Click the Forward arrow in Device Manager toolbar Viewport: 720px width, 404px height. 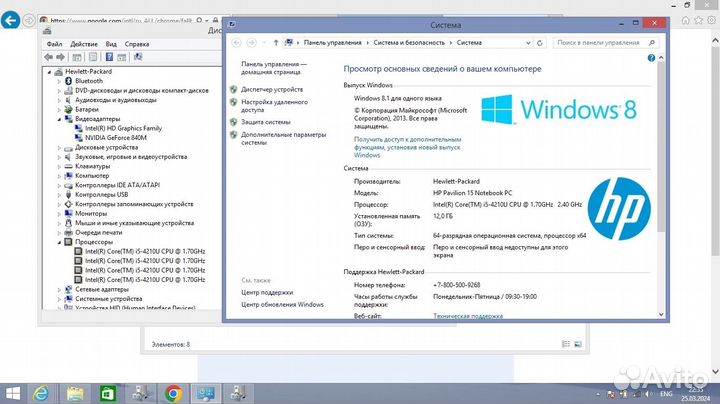(61, 57)
